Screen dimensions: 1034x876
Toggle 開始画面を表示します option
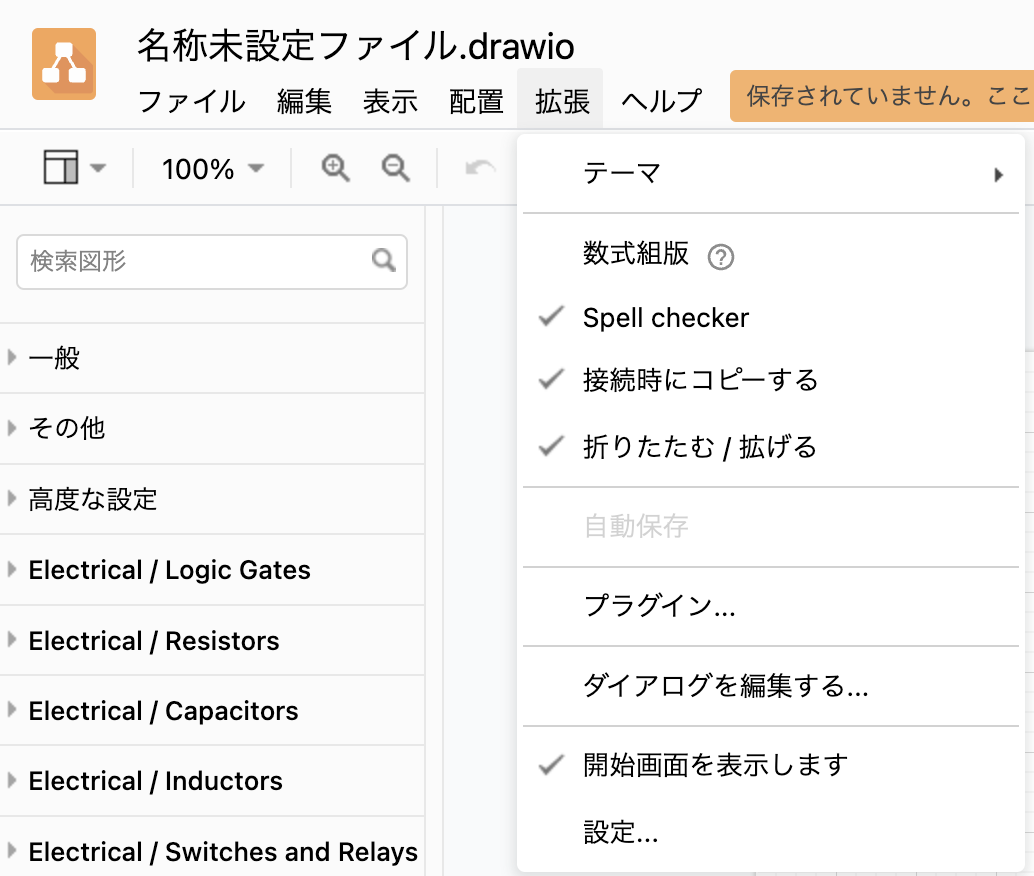point(770,765)
